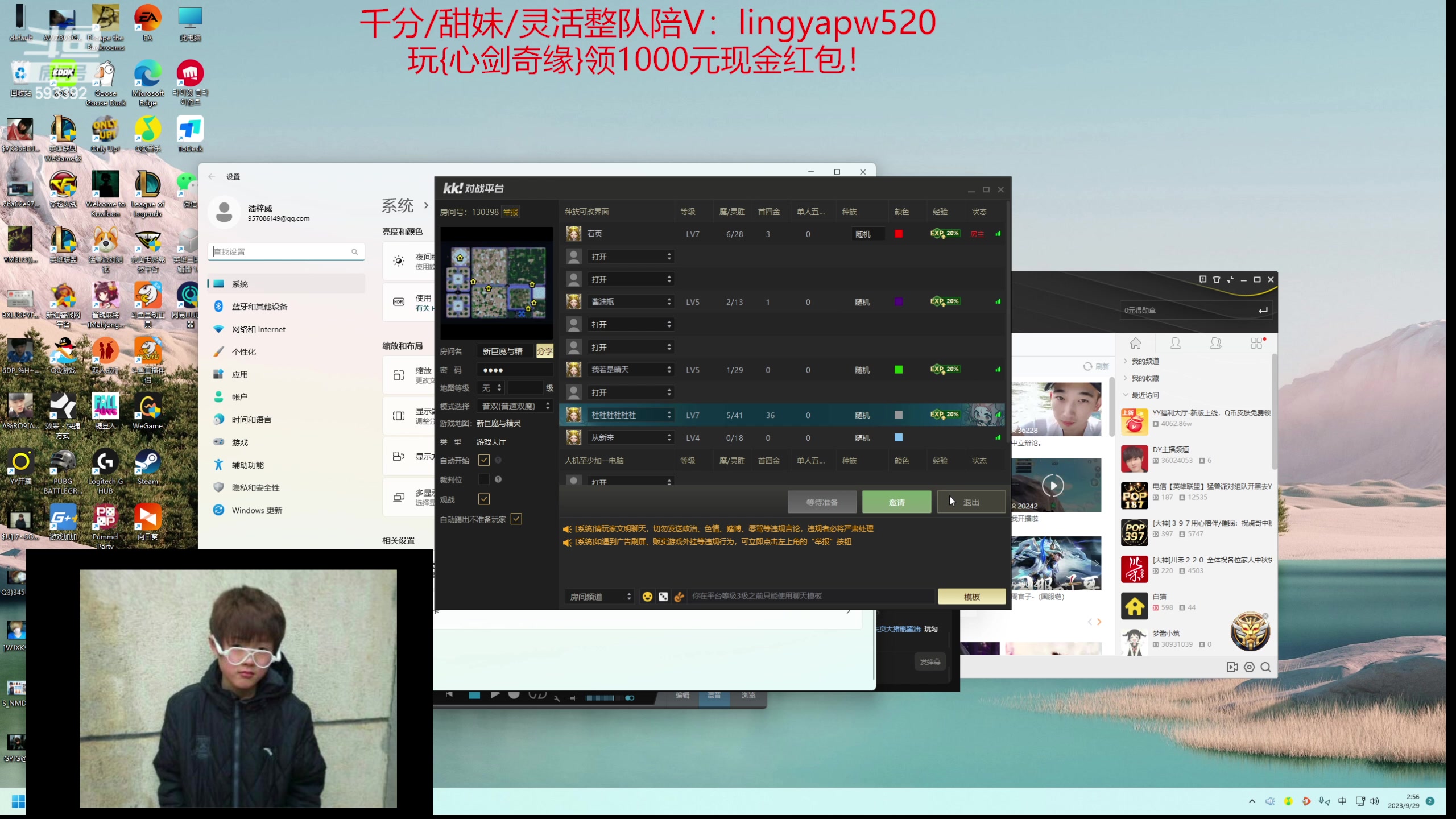This screenshot has height=819, width=1456.
Task: Click the 退出 exit button
Action: coord(971,502)
